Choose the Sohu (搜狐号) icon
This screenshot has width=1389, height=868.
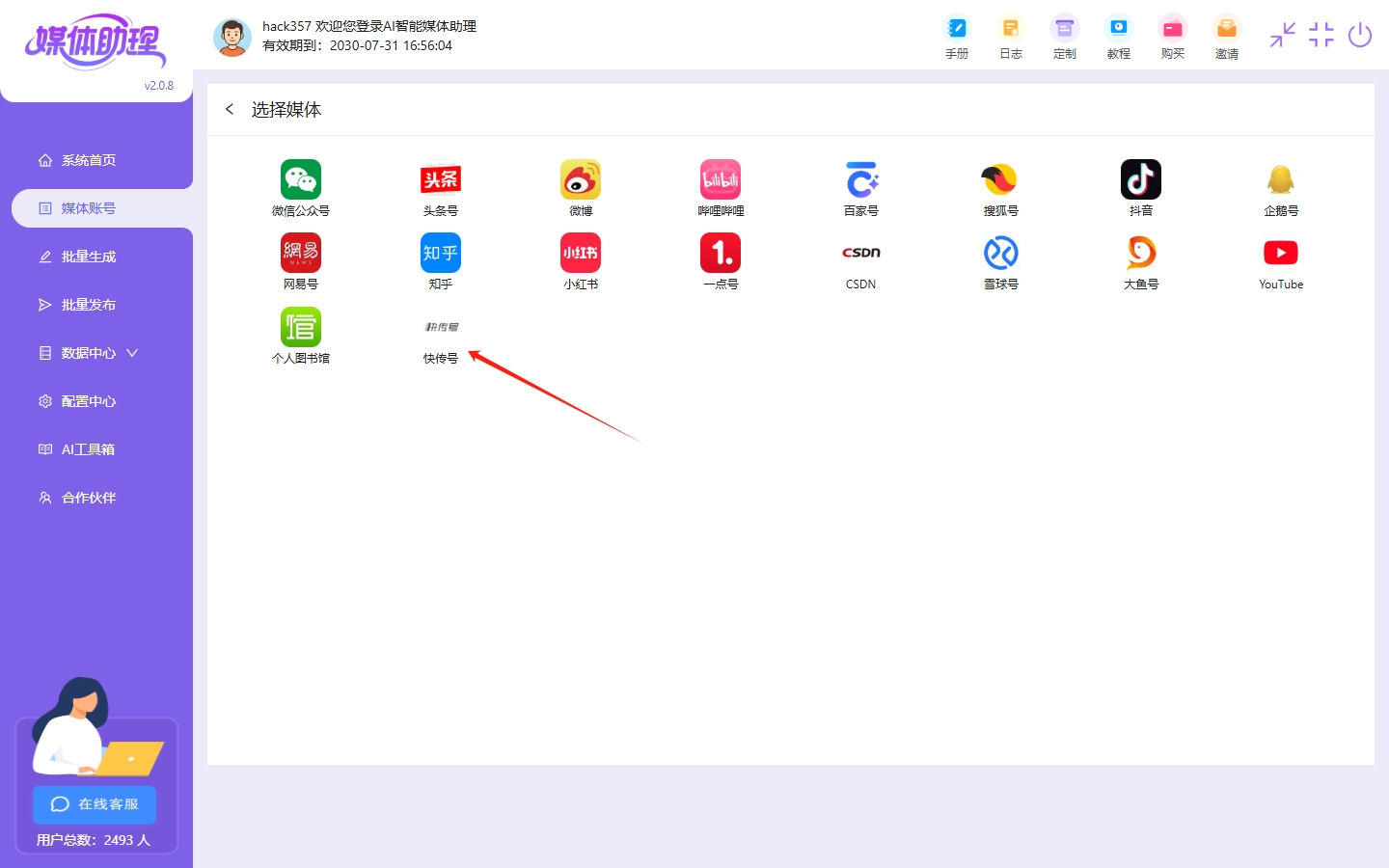tap(1000, 179)
